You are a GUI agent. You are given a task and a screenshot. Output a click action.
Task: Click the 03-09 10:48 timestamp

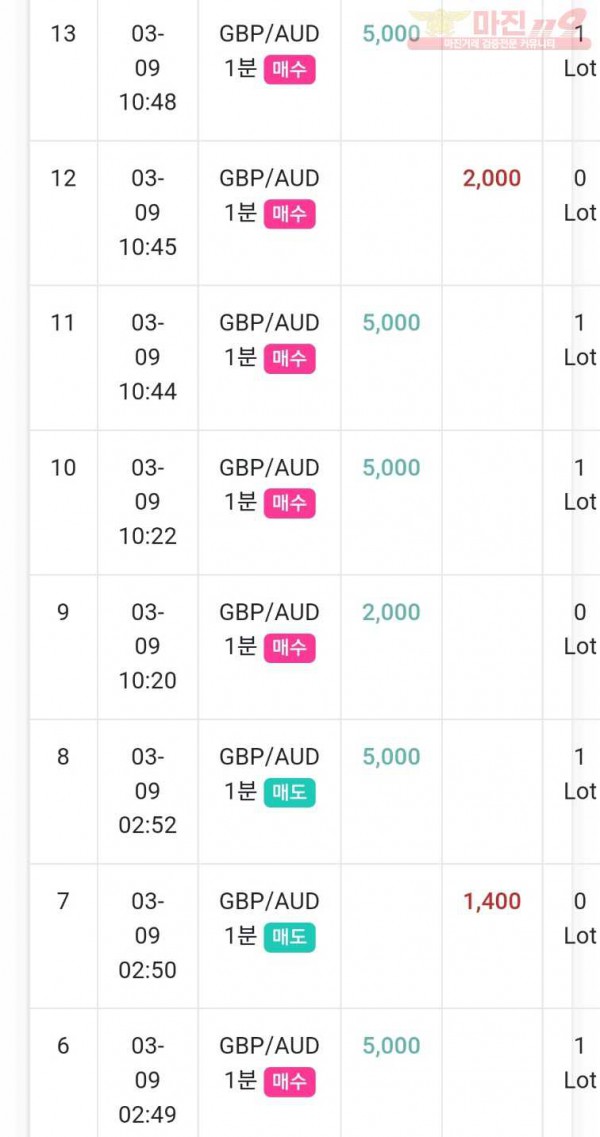tap(148, 68)
